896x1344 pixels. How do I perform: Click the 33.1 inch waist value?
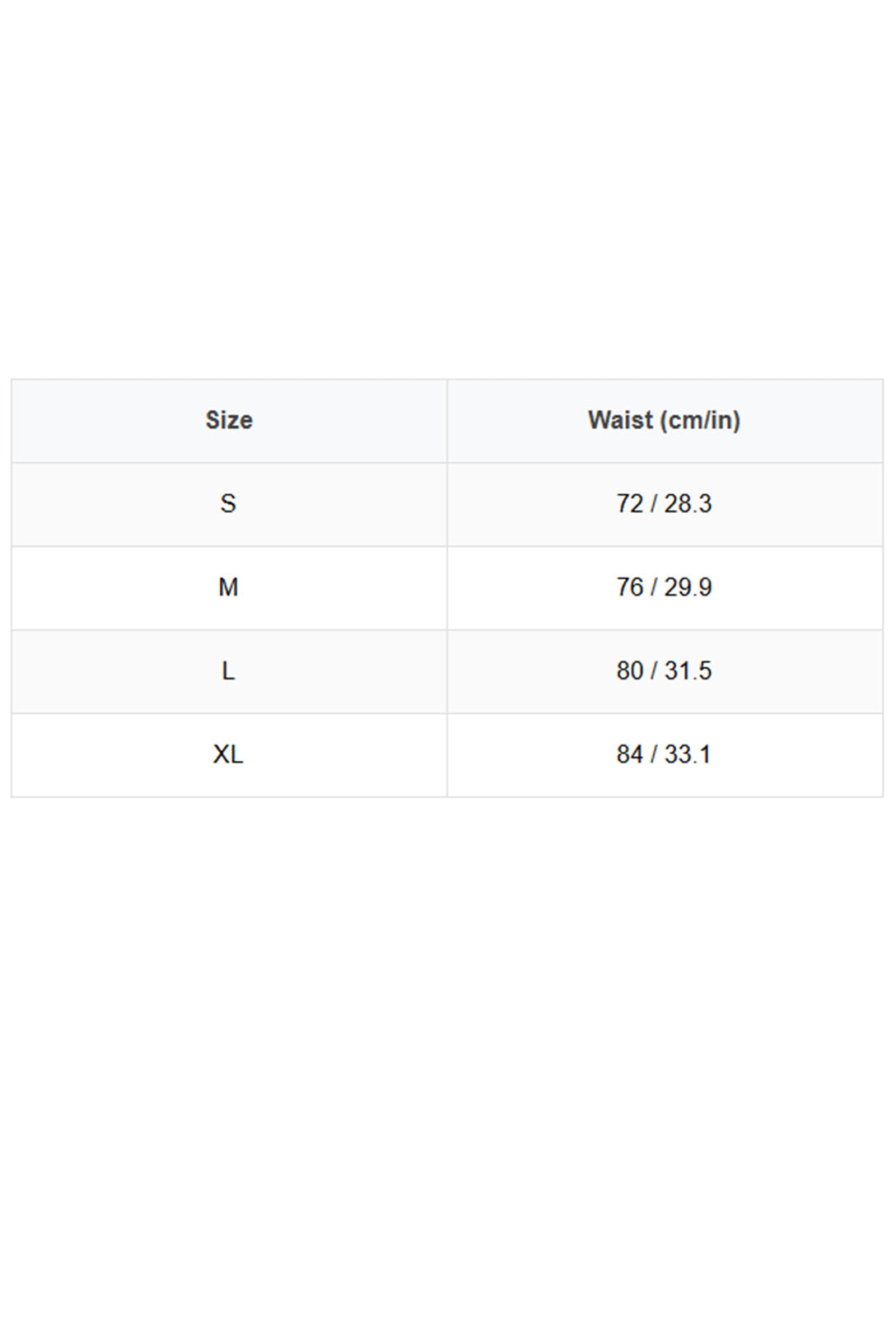click(688, 754)
